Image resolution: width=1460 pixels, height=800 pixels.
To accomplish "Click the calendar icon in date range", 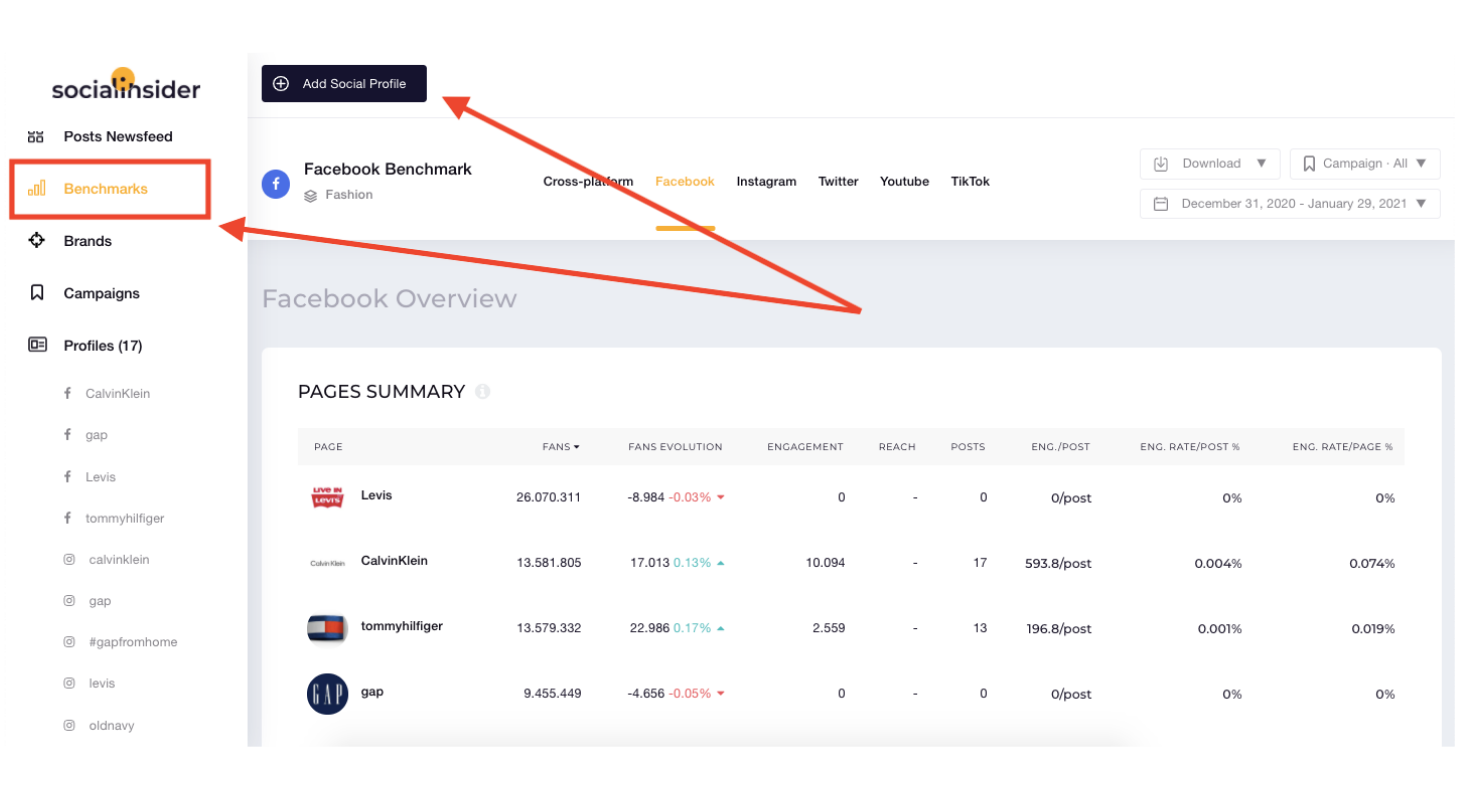I will [1161, 204].
